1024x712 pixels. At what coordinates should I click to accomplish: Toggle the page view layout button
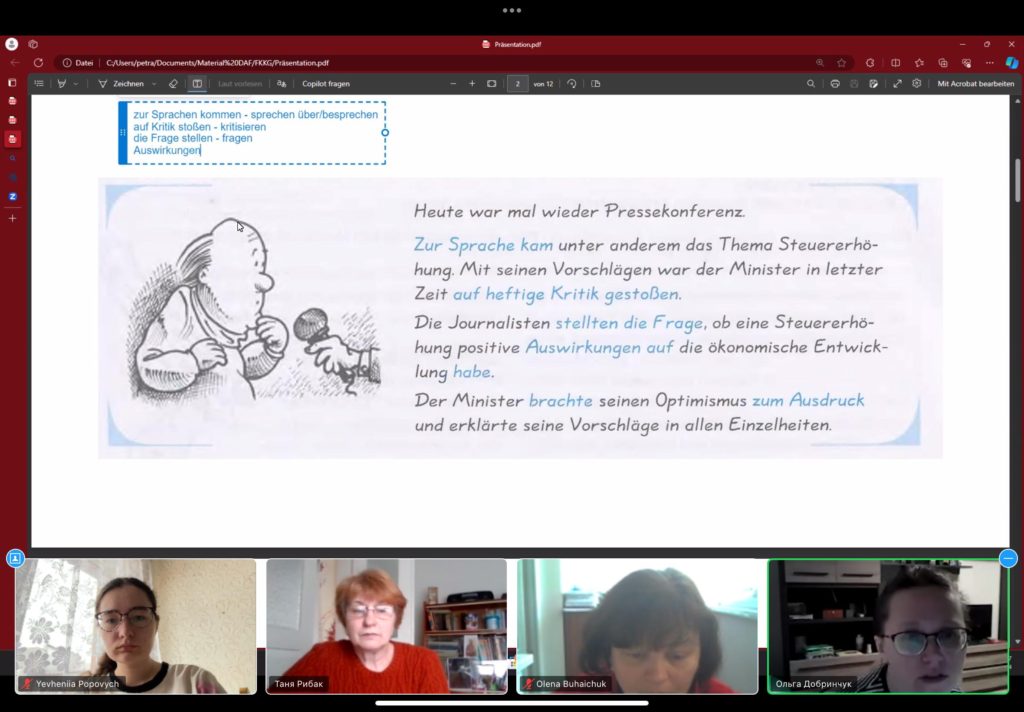tap(596, 84)
